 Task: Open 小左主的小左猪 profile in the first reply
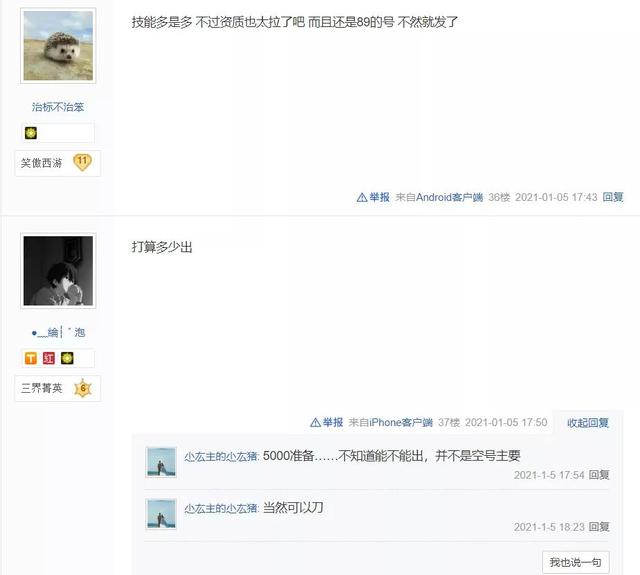(222, 456)
